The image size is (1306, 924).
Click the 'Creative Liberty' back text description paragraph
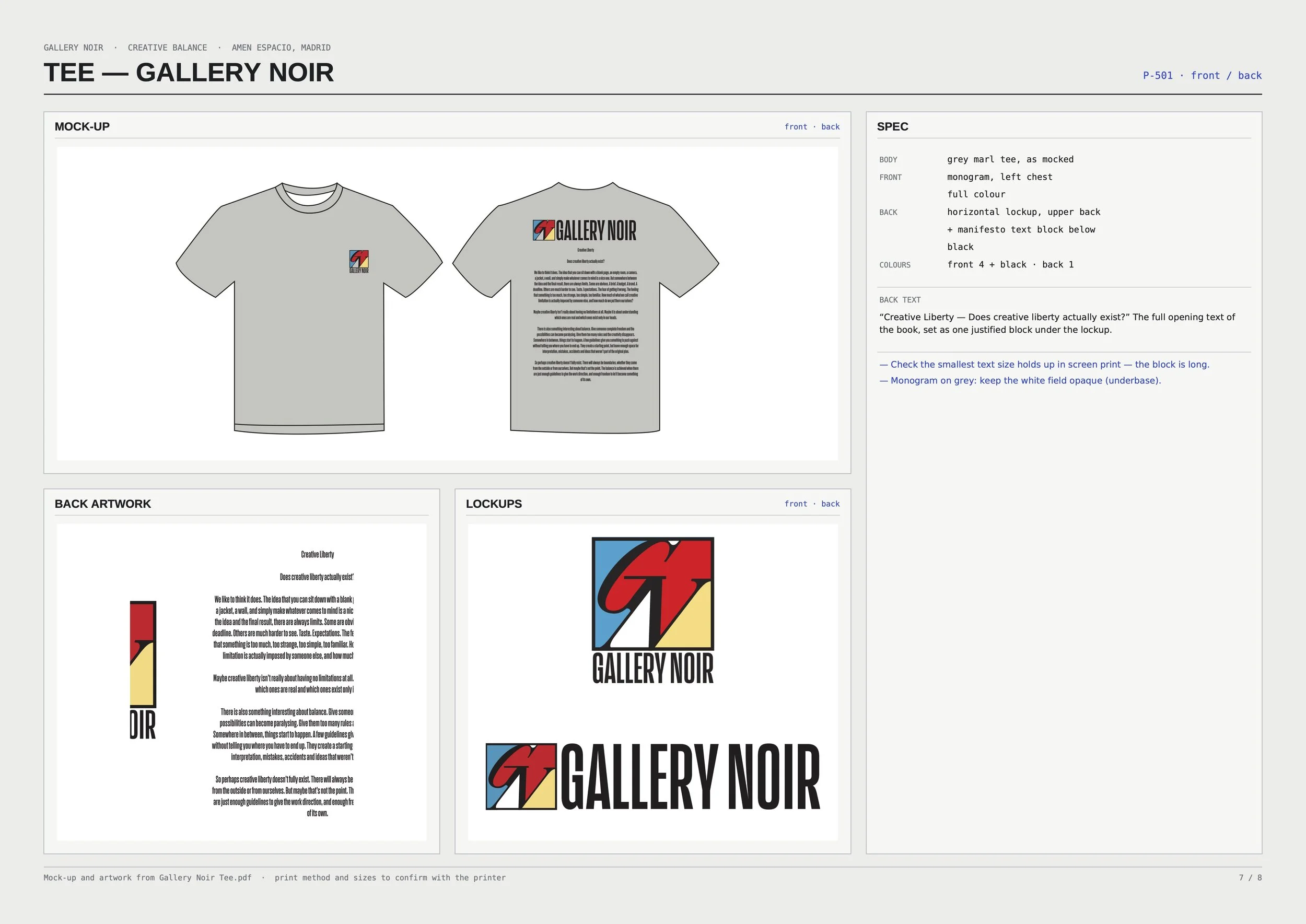click(x=1057, y=323)
